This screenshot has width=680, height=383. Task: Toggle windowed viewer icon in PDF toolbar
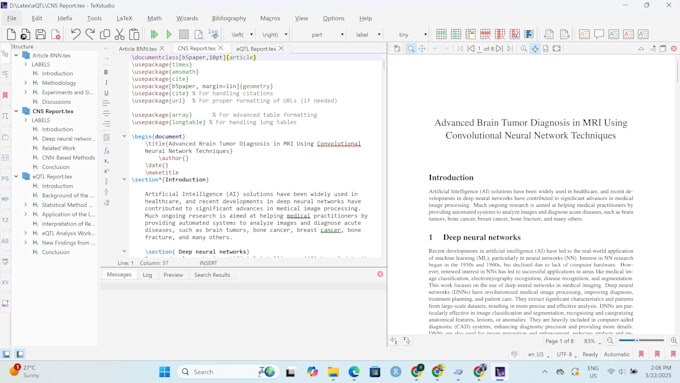pyautogui.click(x=663, y=49)
